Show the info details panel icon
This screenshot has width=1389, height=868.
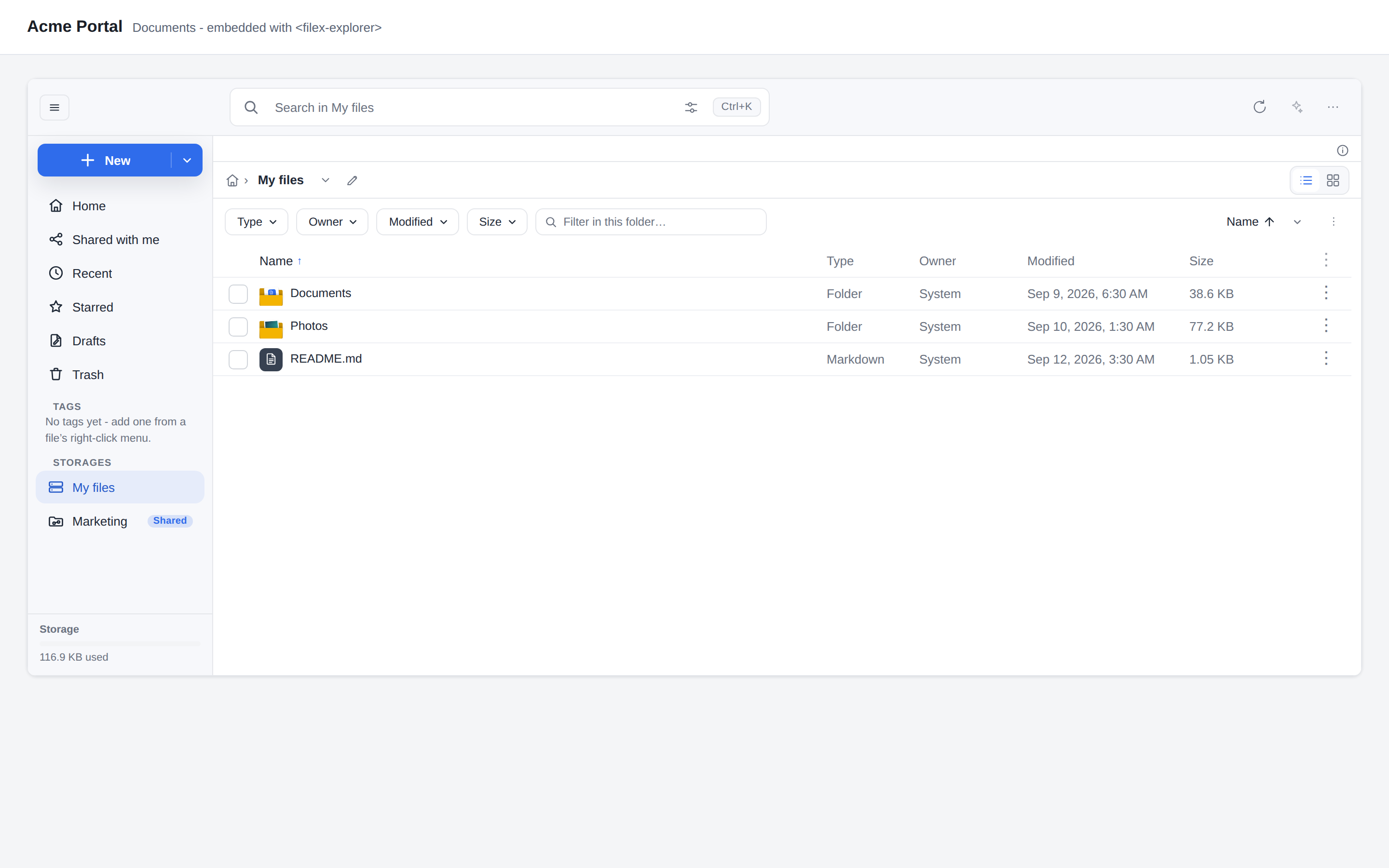point(1342,150)
